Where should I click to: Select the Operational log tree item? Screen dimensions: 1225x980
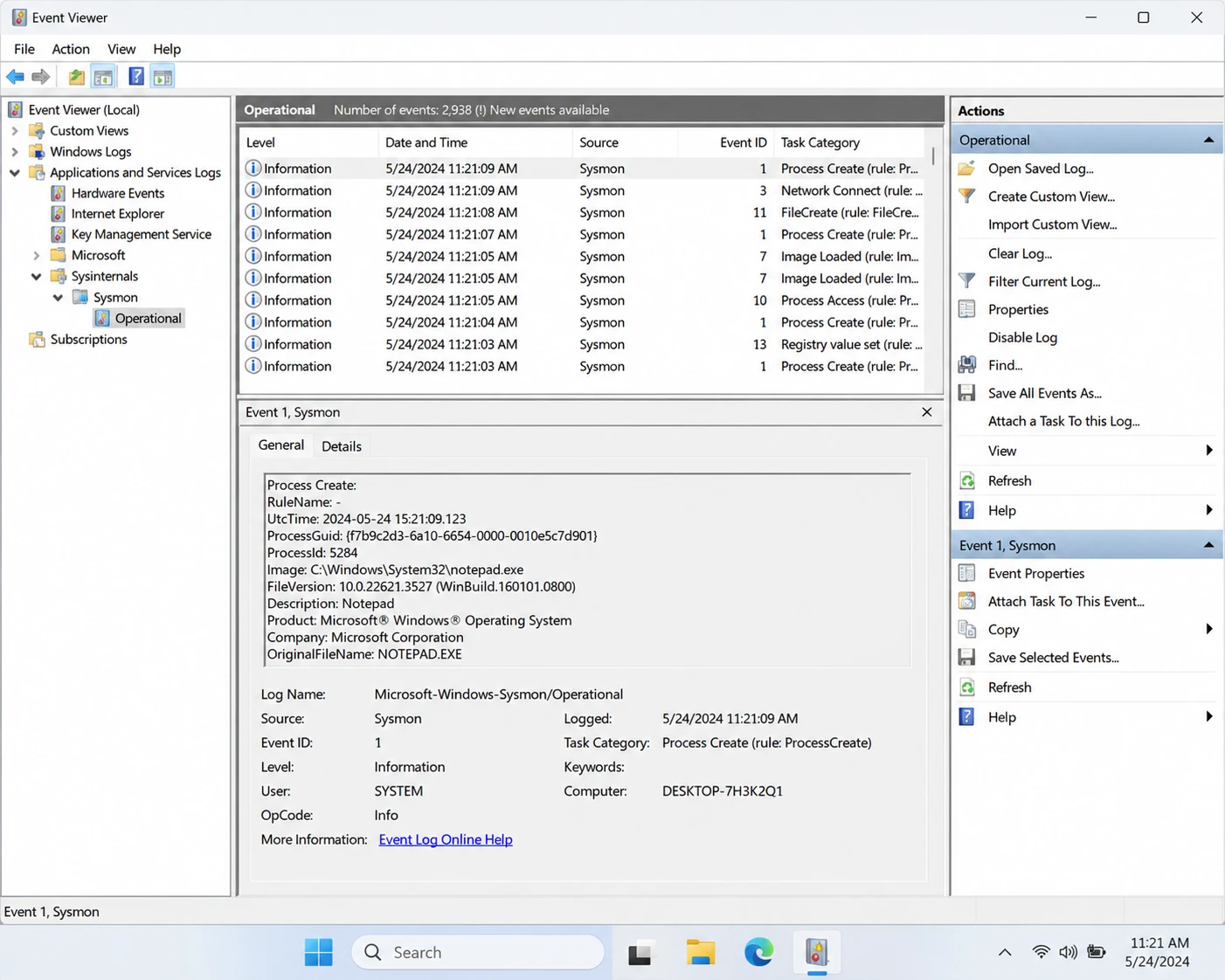click(148, 319)
